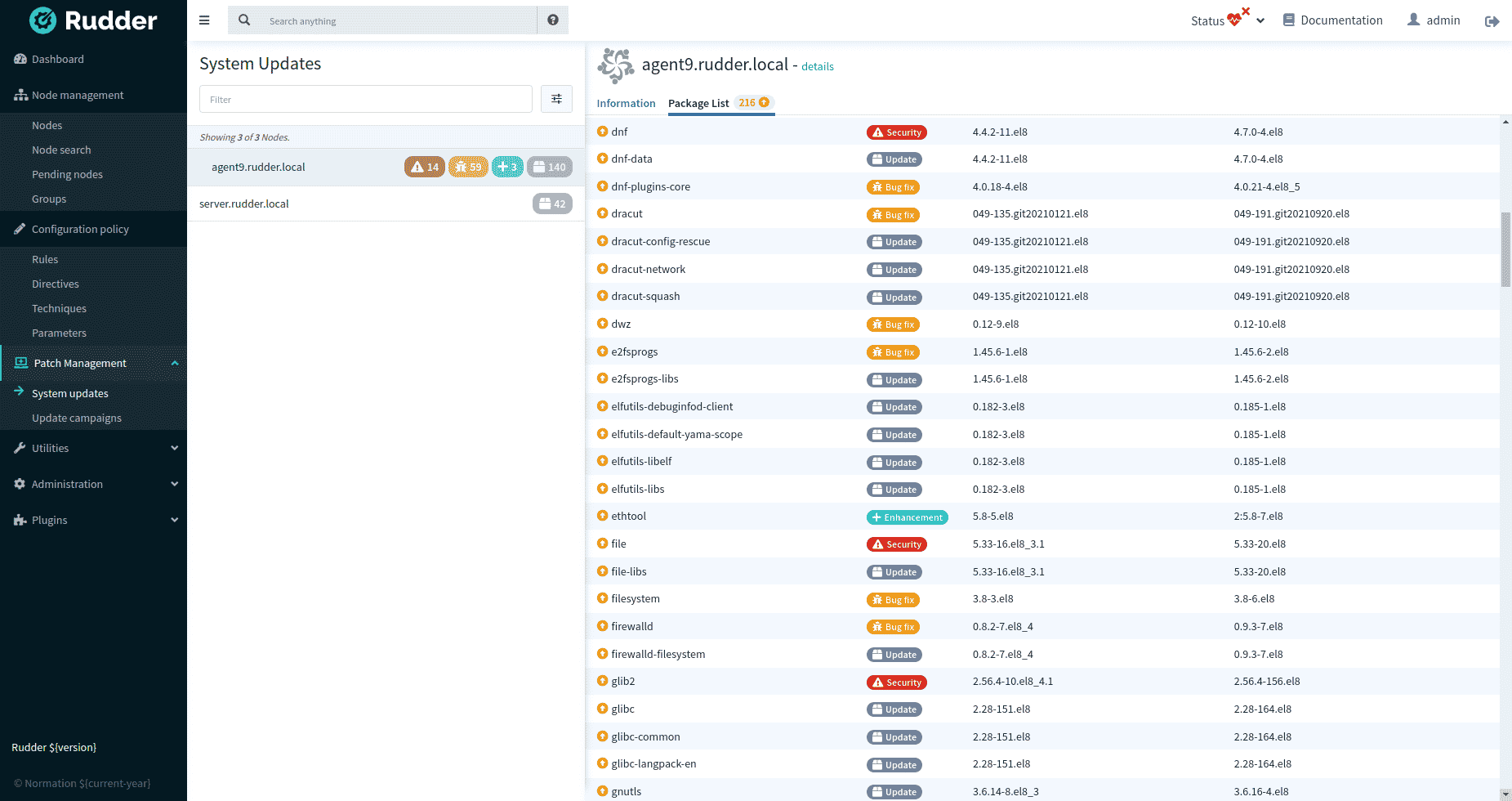Click the Bug fix badge for e2fsprogs

(x=894, y=352)
